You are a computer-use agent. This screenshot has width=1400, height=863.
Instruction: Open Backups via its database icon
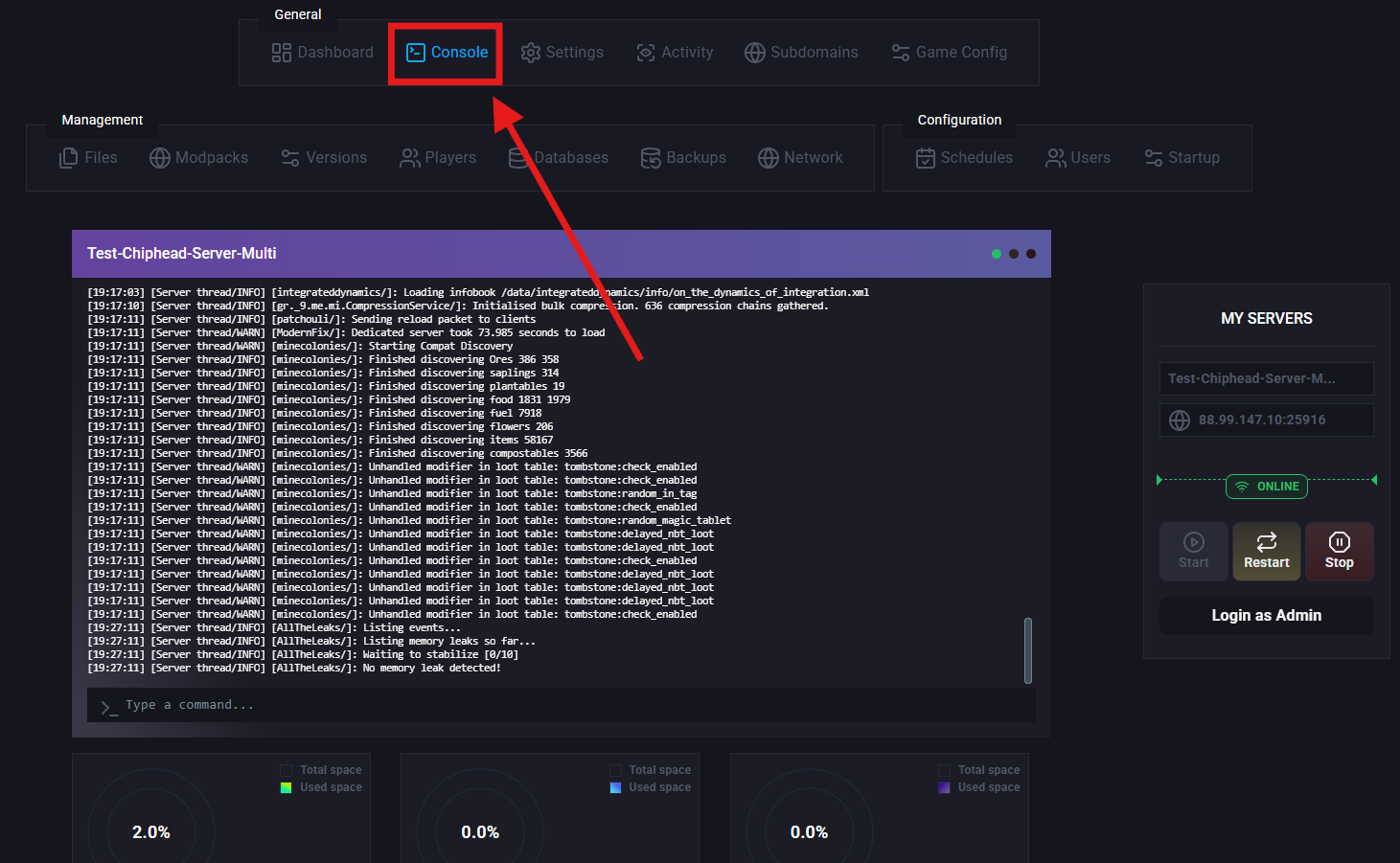(651, 158)
